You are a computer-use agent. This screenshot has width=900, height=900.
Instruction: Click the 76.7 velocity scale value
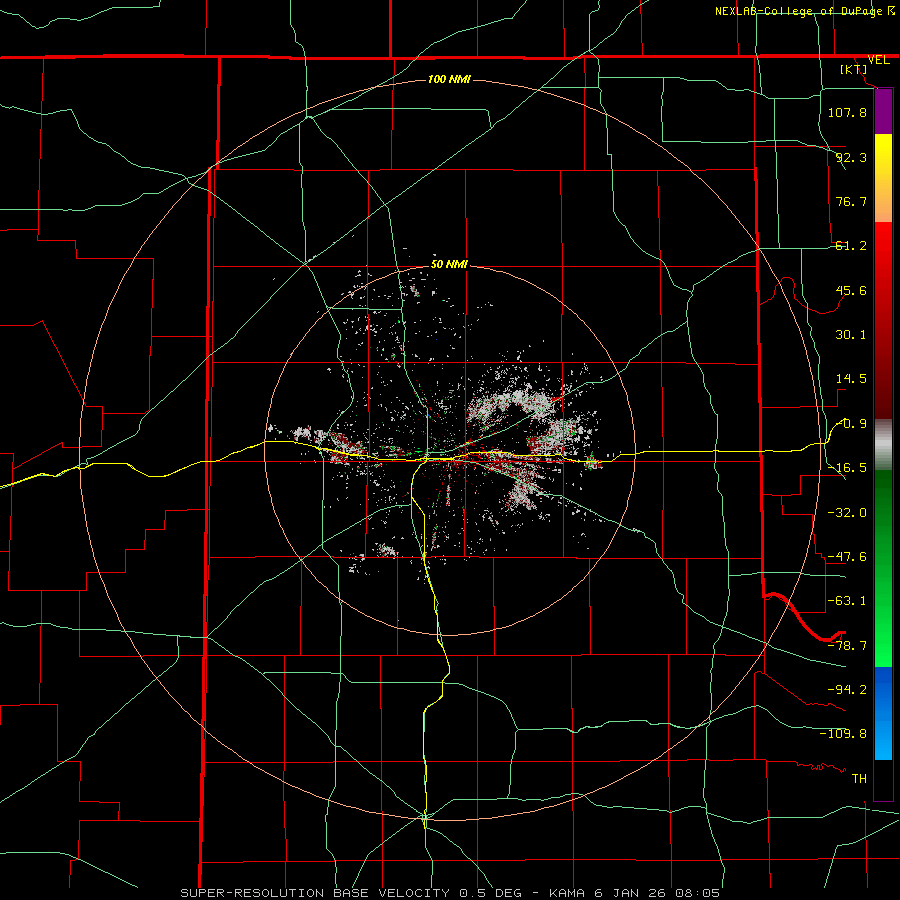[851, 201]
